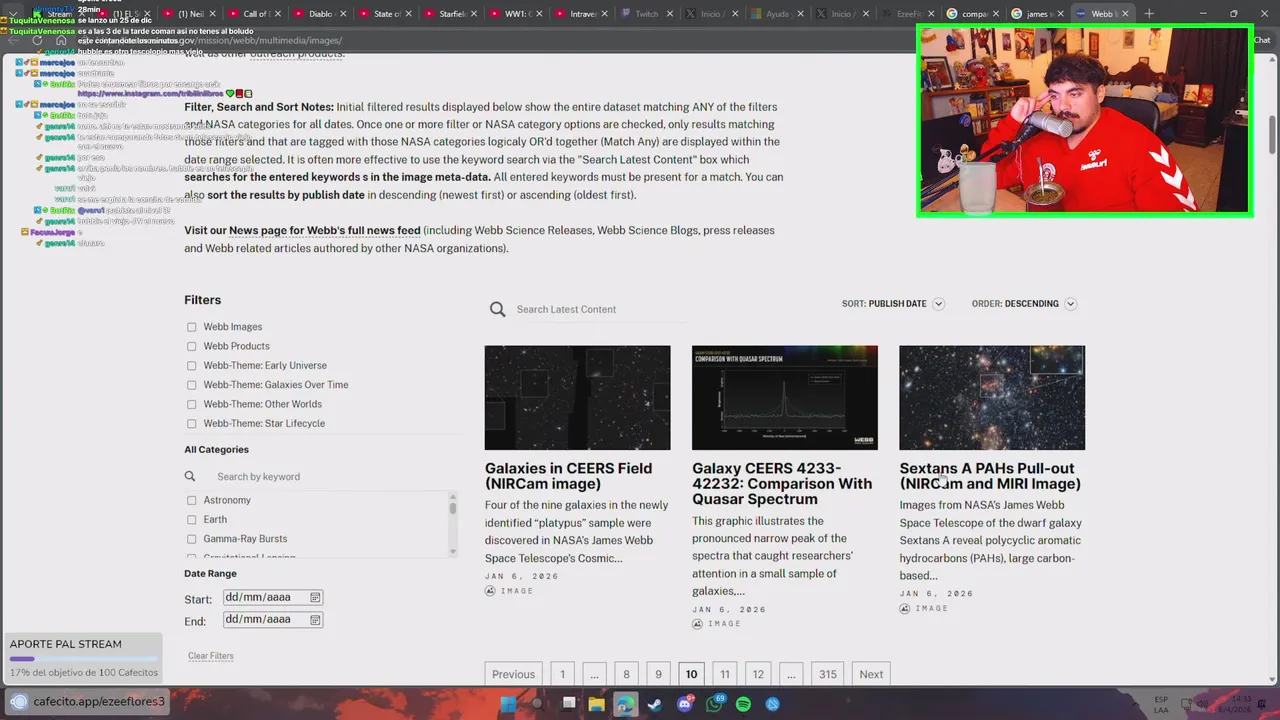Switch to the Ayuda browser tab
Viewport: 1280px width, 720px height.
pos(774,14)
